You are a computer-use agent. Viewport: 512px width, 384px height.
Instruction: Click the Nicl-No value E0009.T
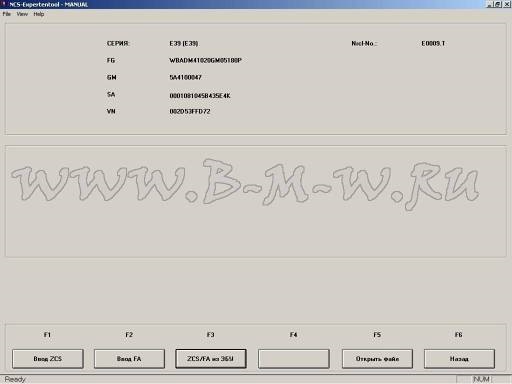coord(433,43)
